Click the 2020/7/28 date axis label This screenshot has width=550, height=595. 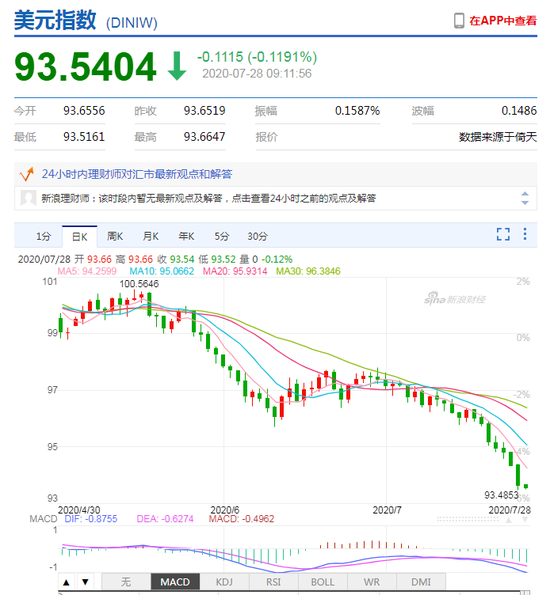coord(509,510)
